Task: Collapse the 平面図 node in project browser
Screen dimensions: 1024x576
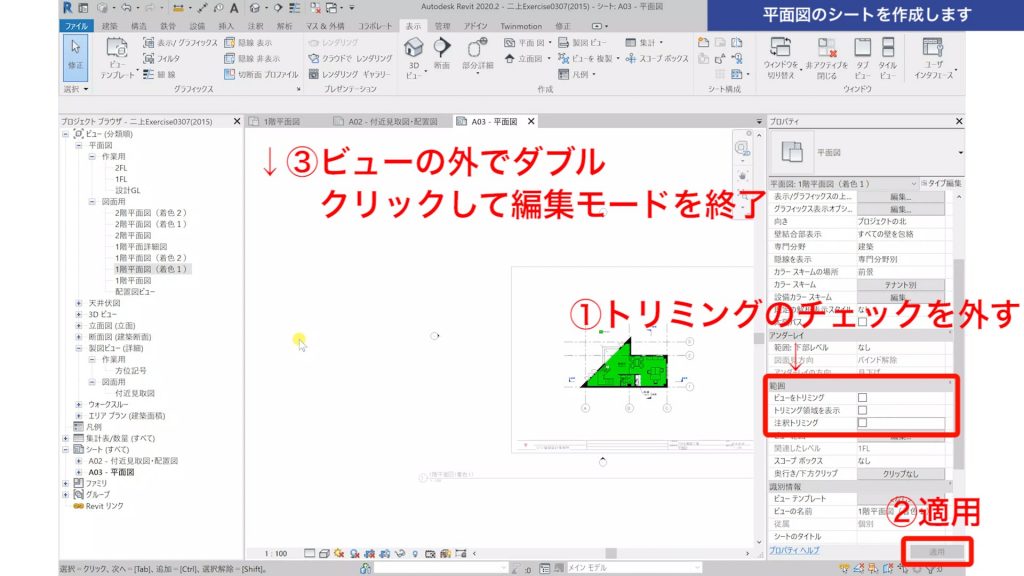Action: [x=77, y=146]
